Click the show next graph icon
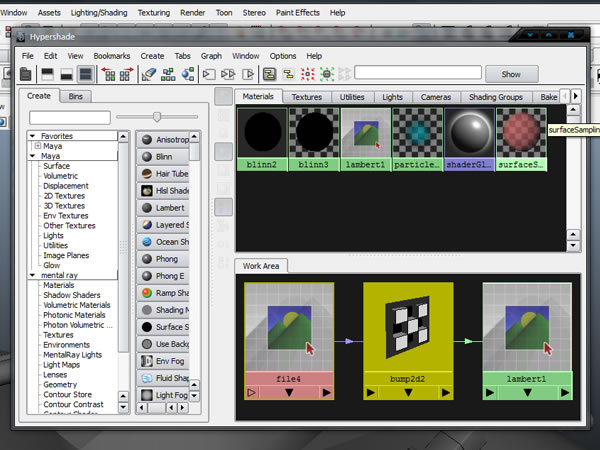This screenshot has height=450, width=600. 127,74
